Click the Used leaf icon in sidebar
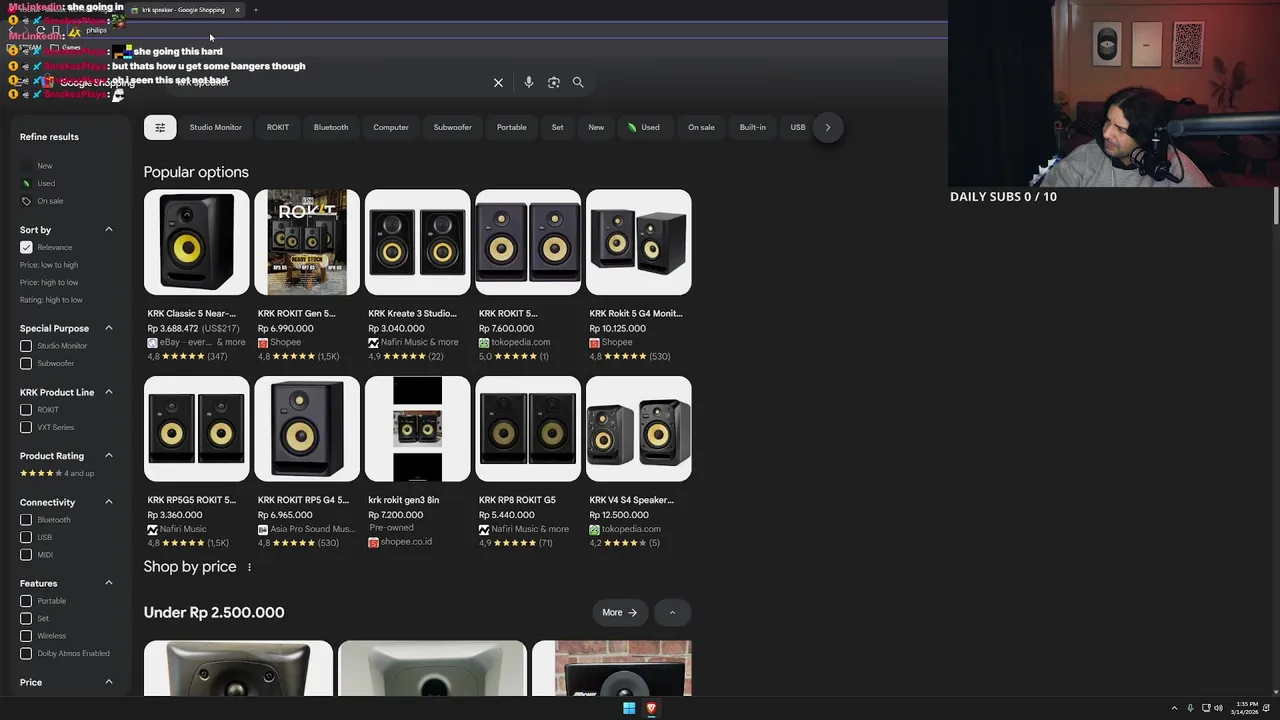Image resolution: width=1280 pixels, height=720 pixels. pos(26,184)
